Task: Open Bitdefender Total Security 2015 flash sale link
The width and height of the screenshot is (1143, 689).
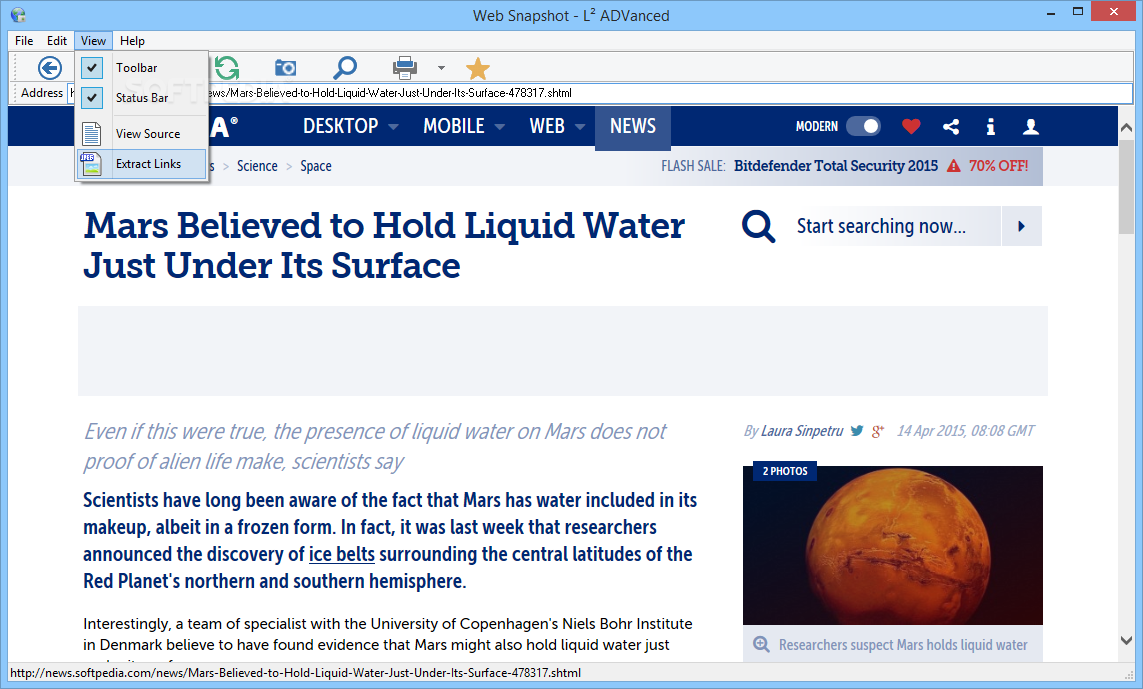Action: click(x=835, y=166)
